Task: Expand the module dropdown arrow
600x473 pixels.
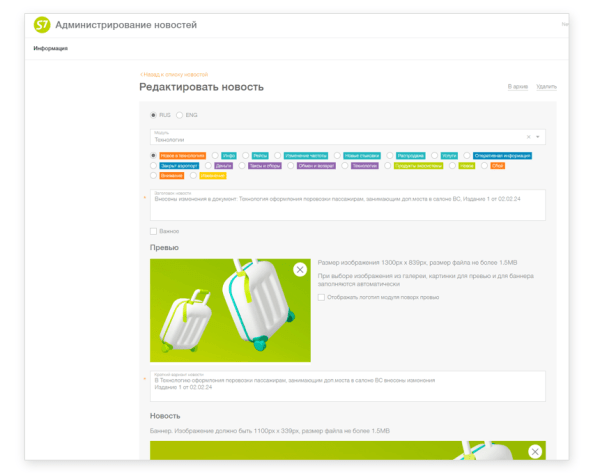Action: [538, 137]
